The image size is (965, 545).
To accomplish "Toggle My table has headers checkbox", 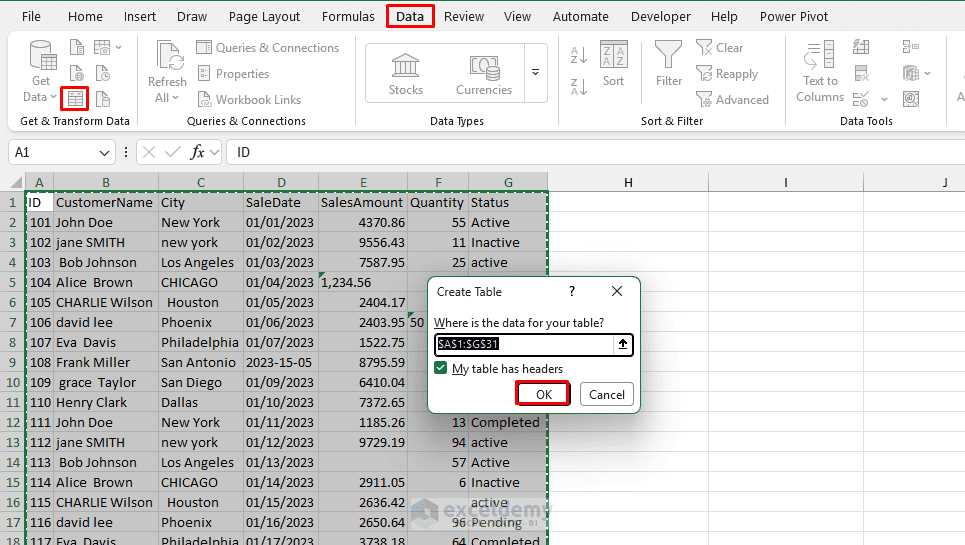I will (441, 368).
